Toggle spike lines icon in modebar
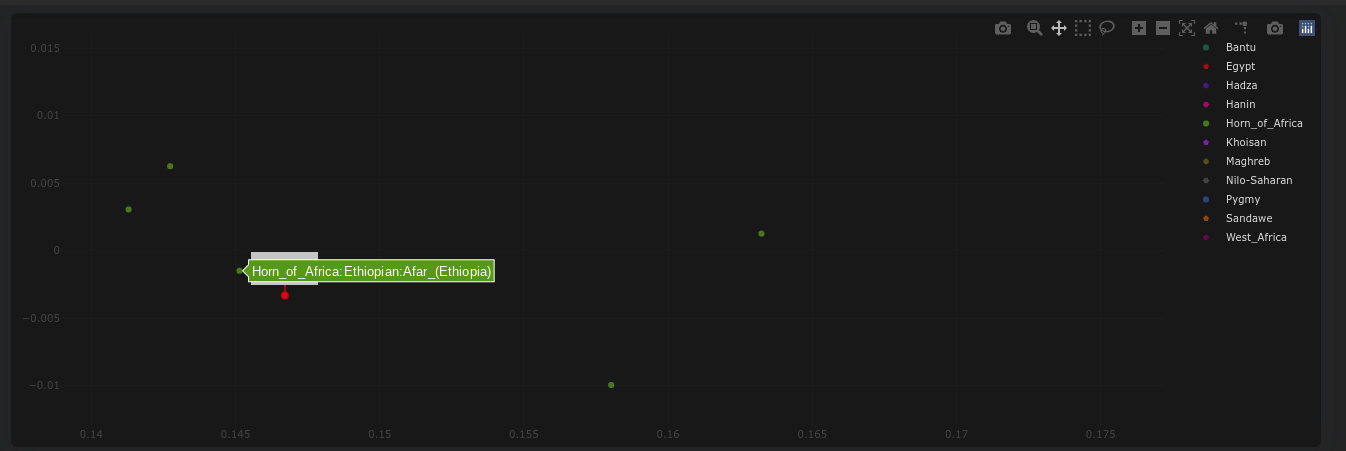Image resolution: width=1346 pixels, height=451 pixels. [x=1242, y=28]
